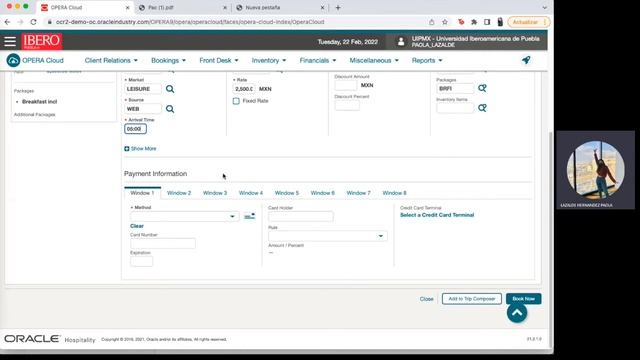Click the Rate amount field

tap(244, 89)
